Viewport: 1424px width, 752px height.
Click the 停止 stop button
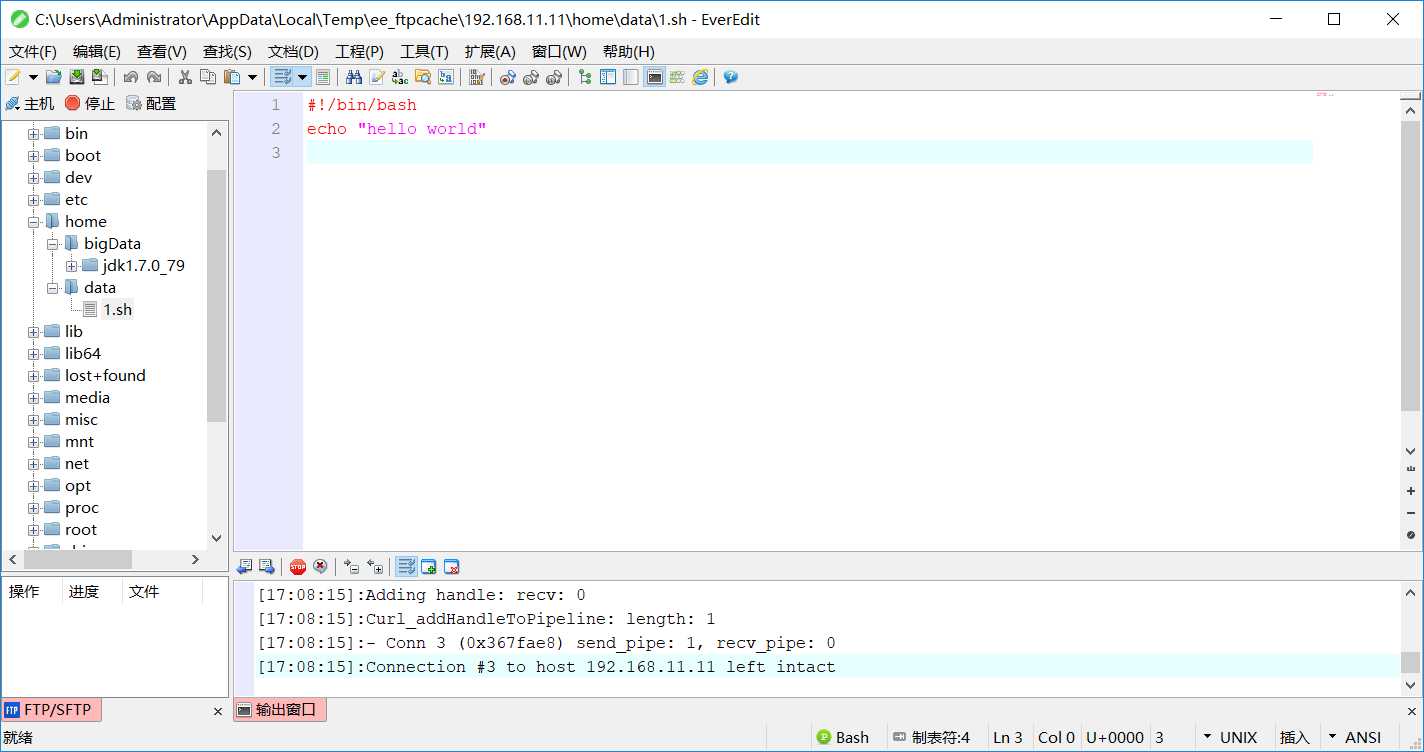90,103
